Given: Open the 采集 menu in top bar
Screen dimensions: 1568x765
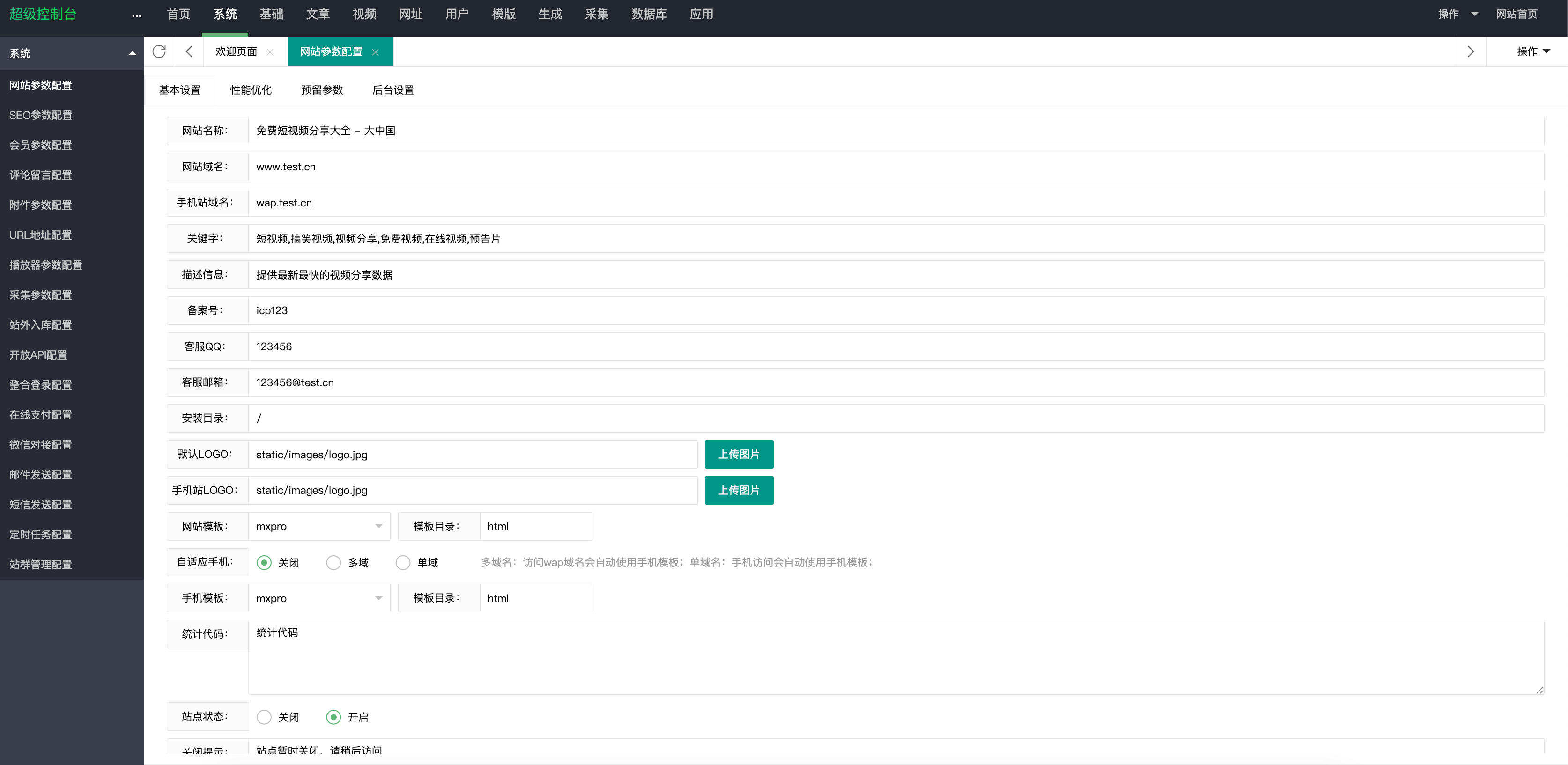Looking at the screenshot, I should pos(597,14).
